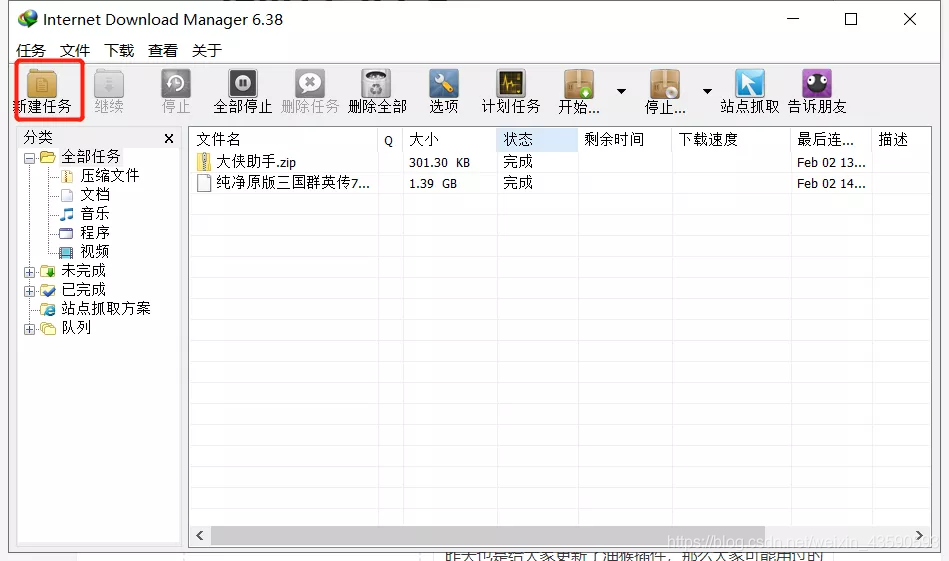Launch the 站点抓取 site grabber icon

(750, 84)
